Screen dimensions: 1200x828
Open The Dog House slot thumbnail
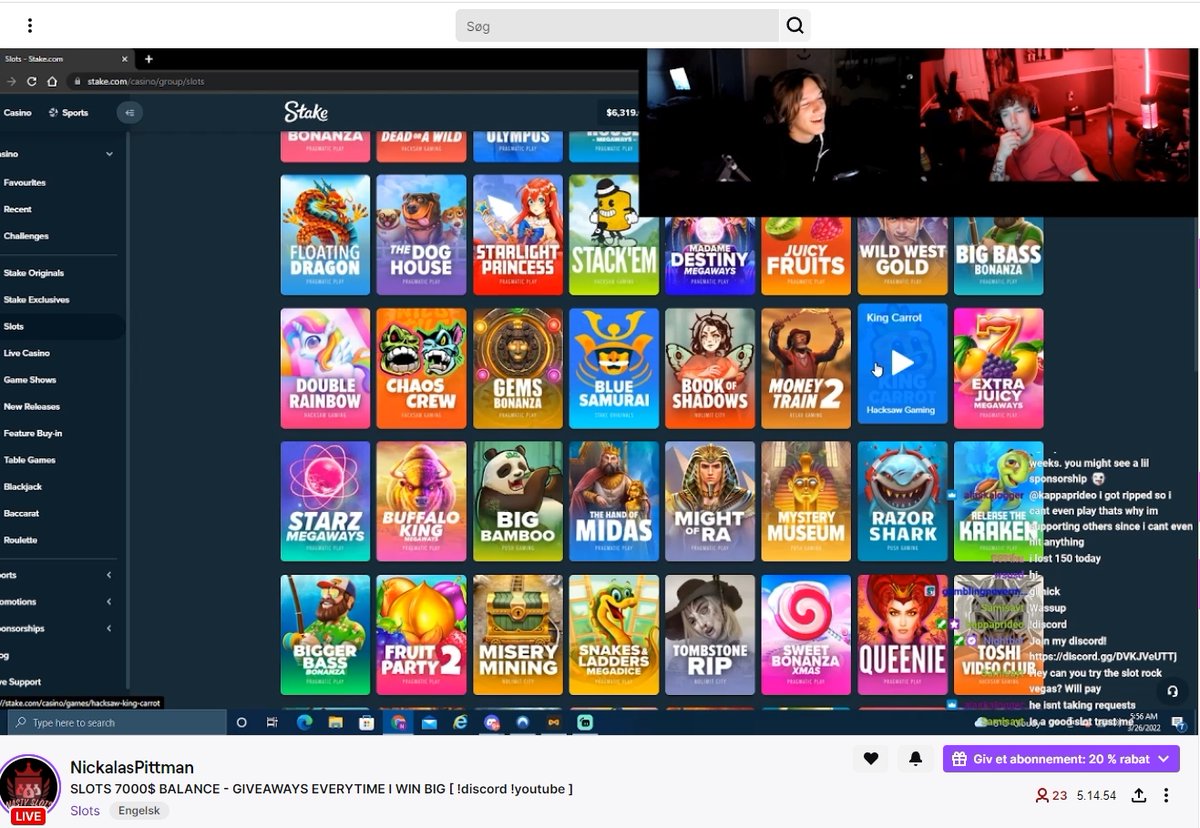pyautogui.click(x=421, y=235)
